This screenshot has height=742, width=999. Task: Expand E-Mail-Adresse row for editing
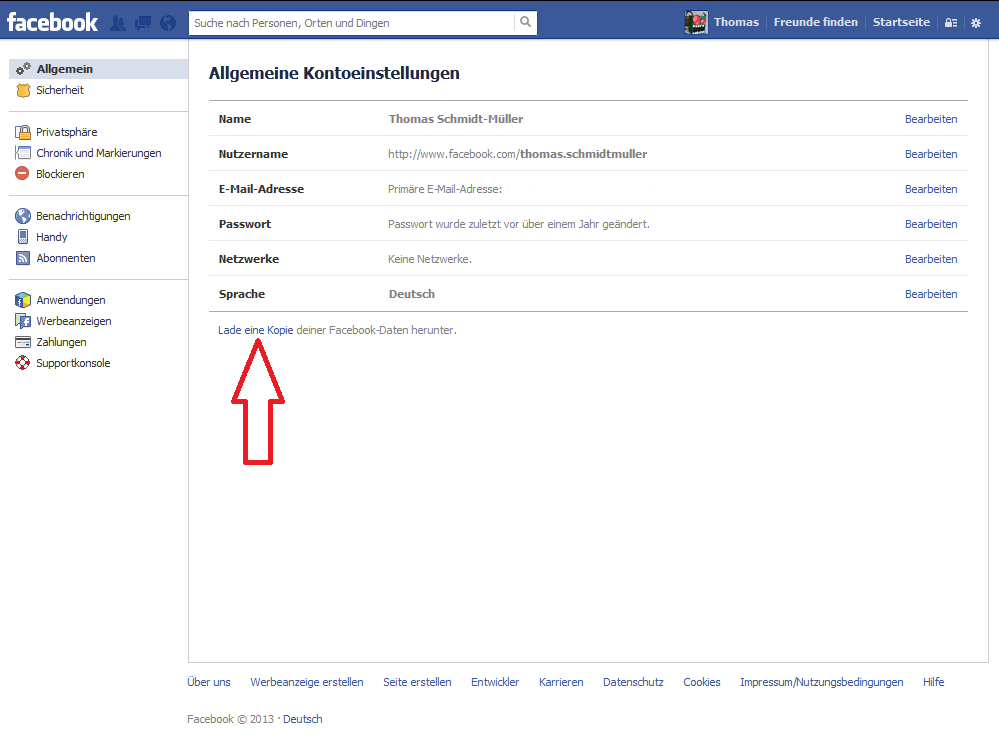tap(930, 189)
